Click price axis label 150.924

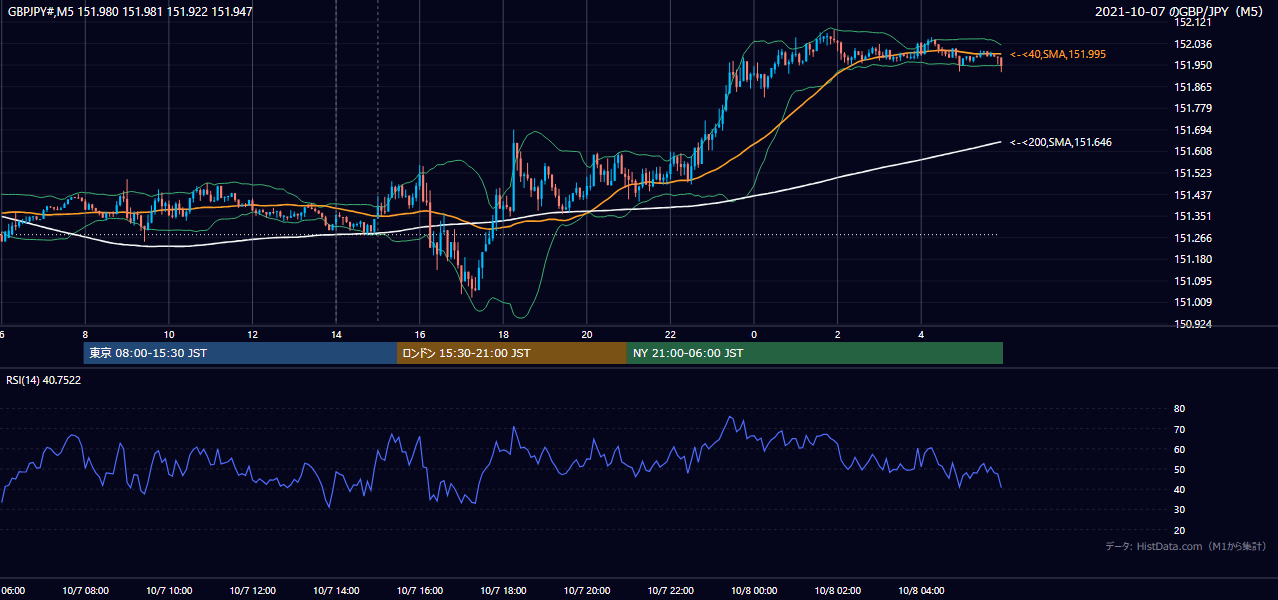point(1193,325)
